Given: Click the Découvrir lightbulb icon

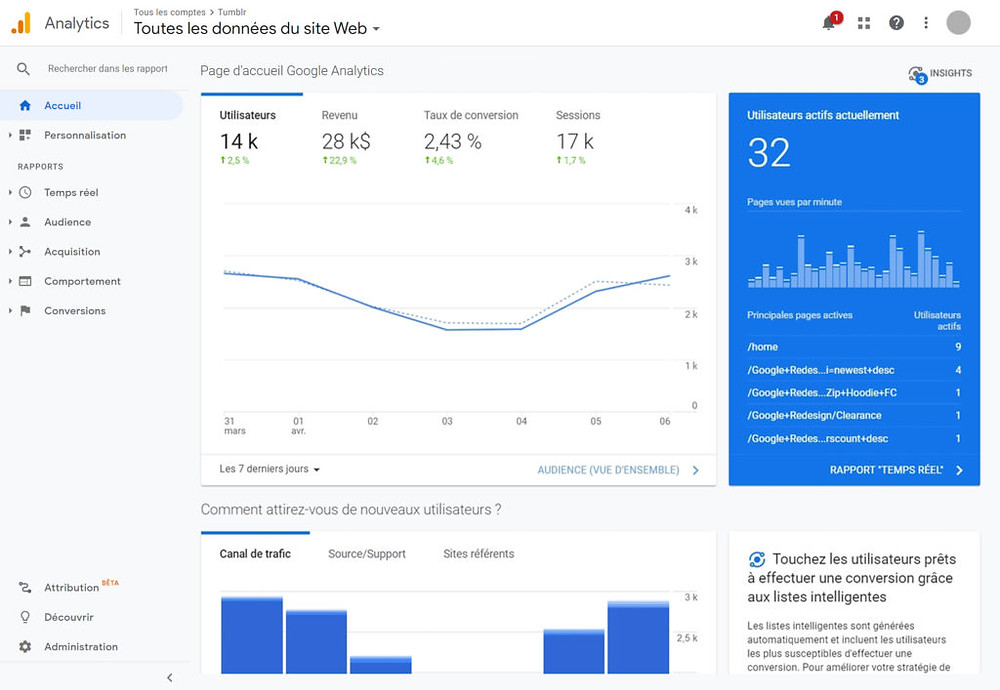Looking at the screenshot, I should (x=25, y=617).
